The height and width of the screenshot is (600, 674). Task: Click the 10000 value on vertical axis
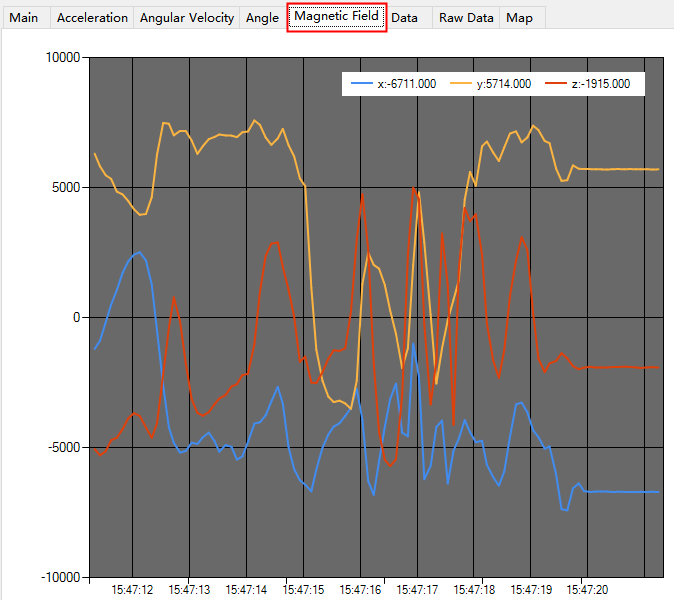63,58
